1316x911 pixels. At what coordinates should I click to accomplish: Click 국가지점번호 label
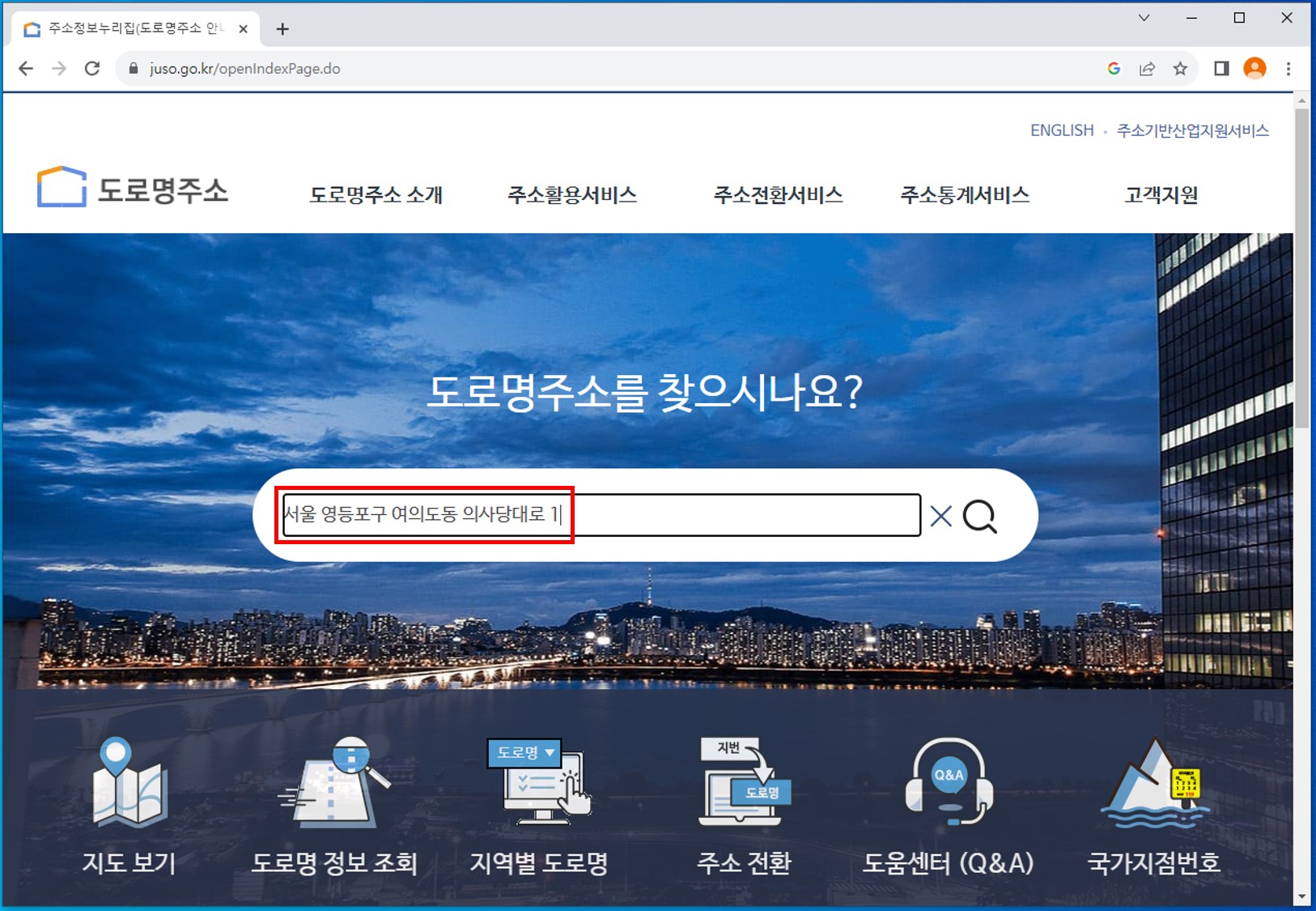point(1154,862)
